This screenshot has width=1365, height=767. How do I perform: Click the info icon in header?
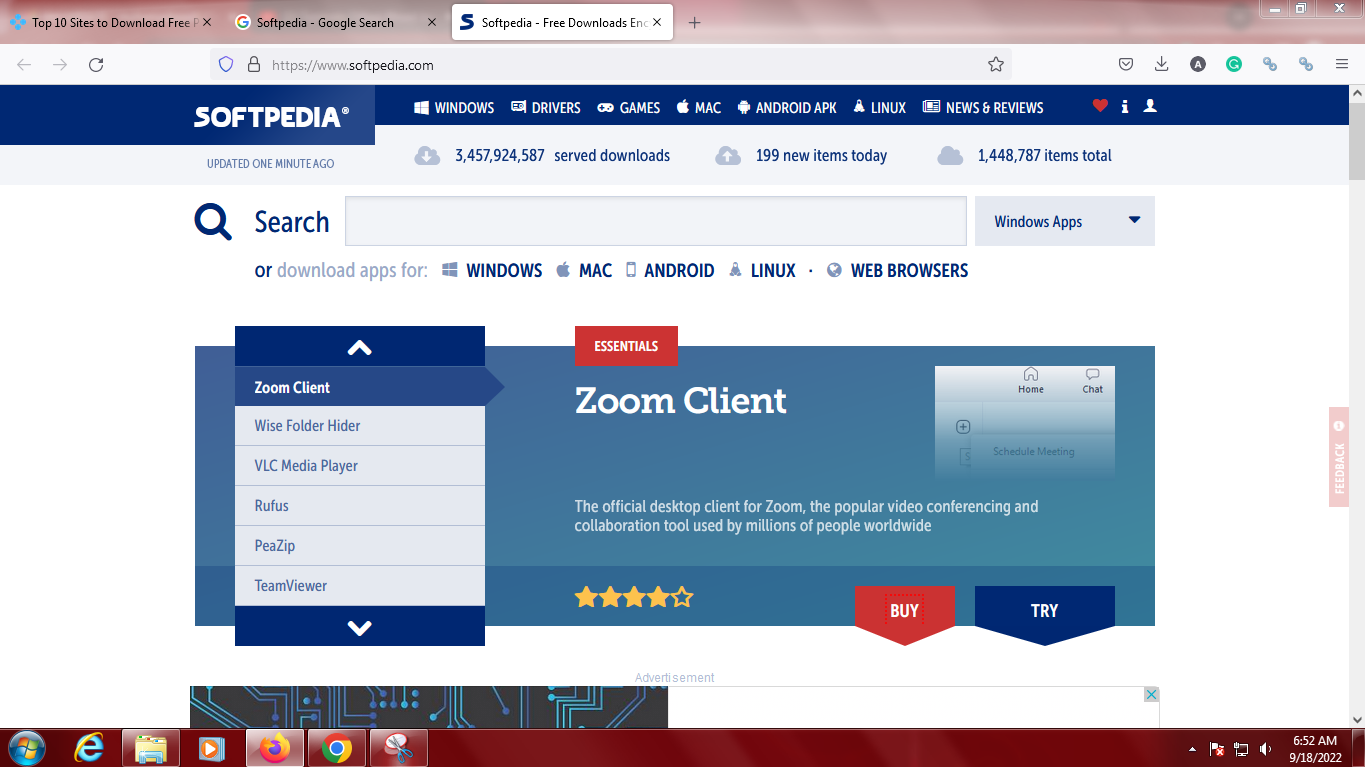point(1125,106)
